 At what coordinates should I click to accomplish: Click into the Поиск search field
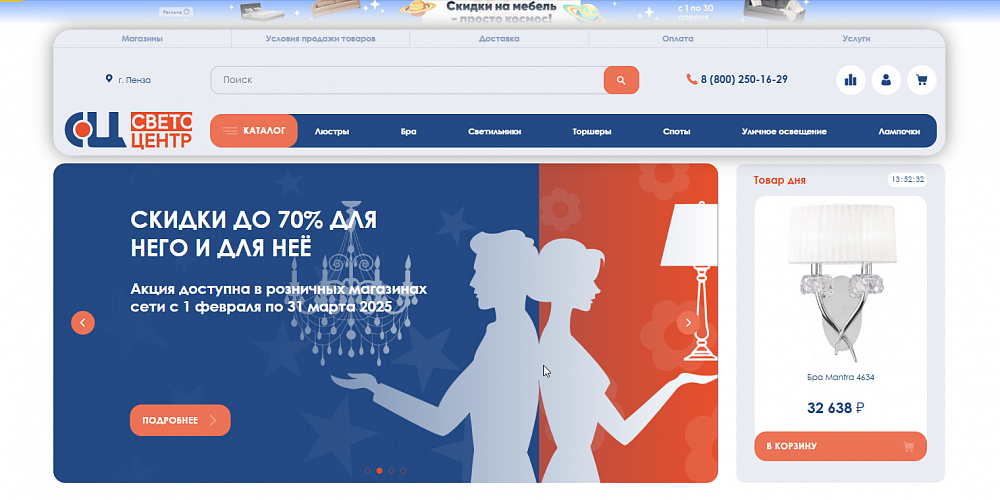pos(406,80)
